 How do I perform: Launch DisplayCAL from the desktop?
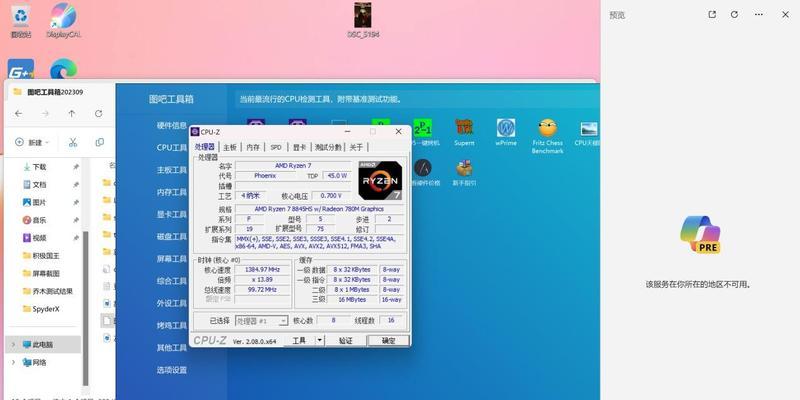(63, 19)
